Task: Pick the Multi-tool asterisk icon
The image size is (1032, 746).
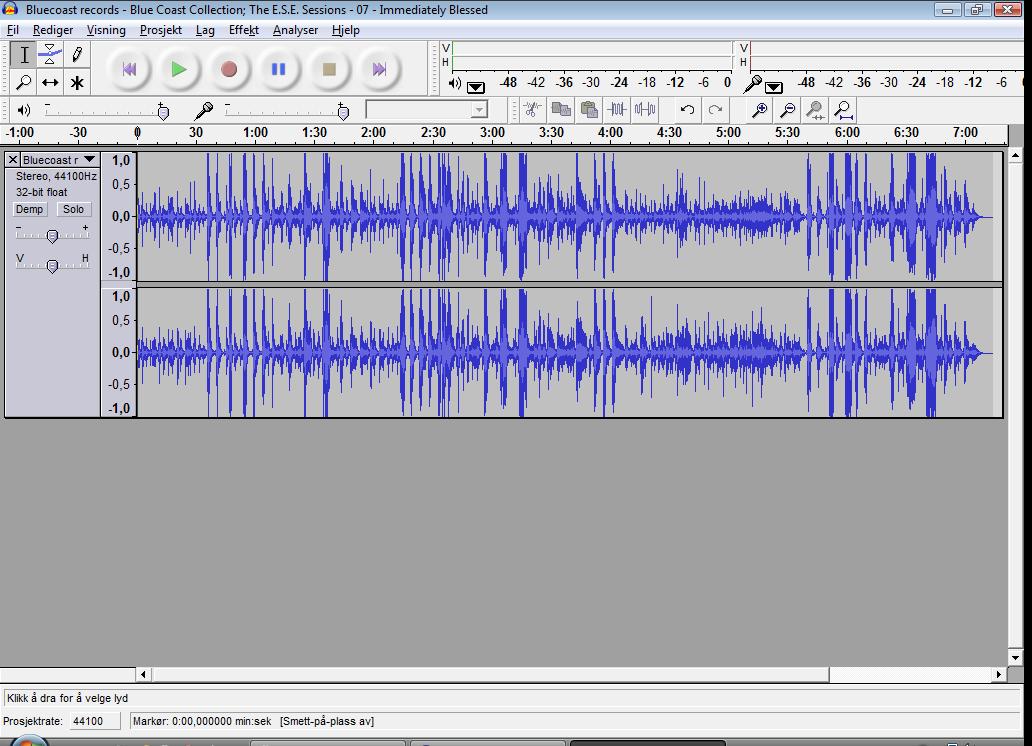Action: click(x=77, y=83)
